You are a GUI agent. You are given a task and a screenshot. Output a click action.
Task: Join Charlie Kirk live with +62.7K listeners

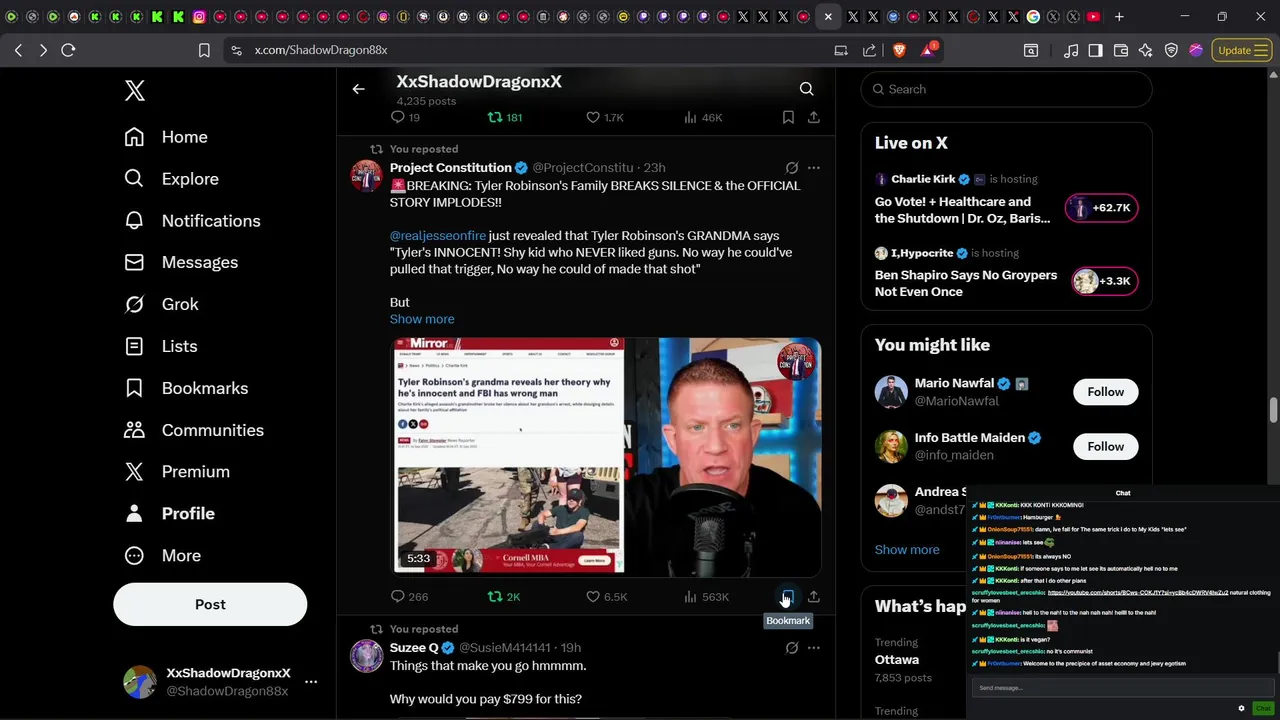[1101, 208]
